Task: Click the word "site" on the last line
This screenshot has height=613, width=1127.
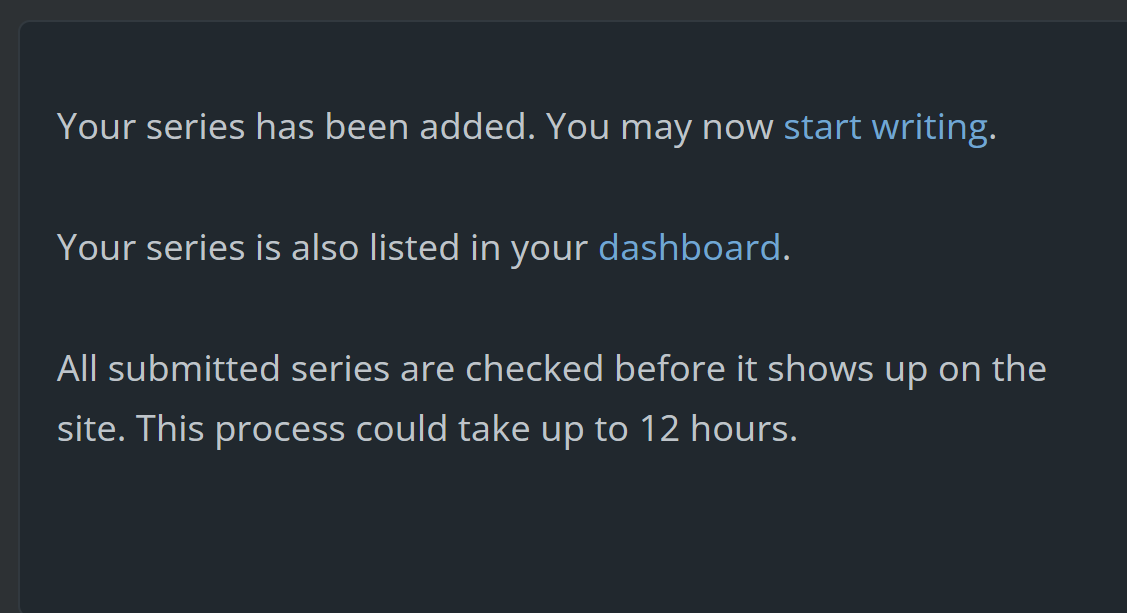Action: point(89,429)
